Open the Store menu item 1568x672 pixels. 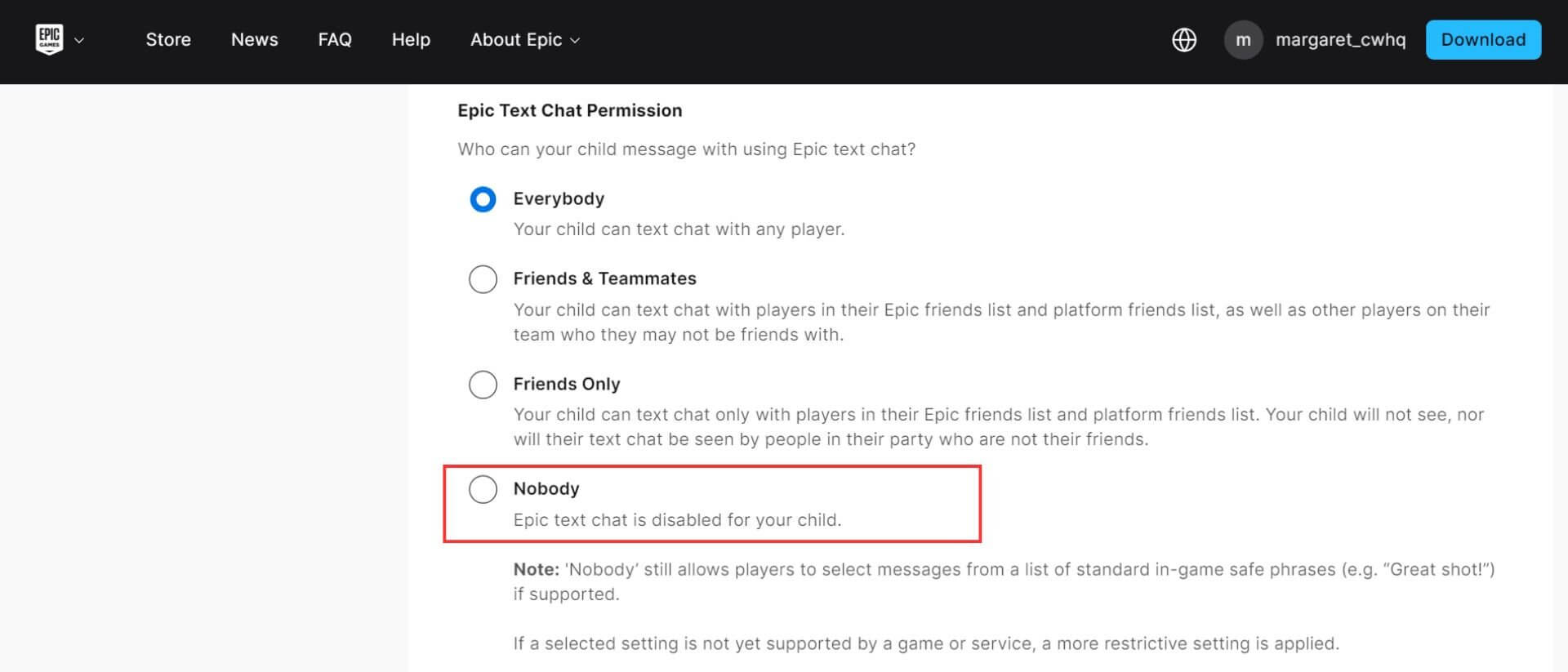tap(168, 40)
